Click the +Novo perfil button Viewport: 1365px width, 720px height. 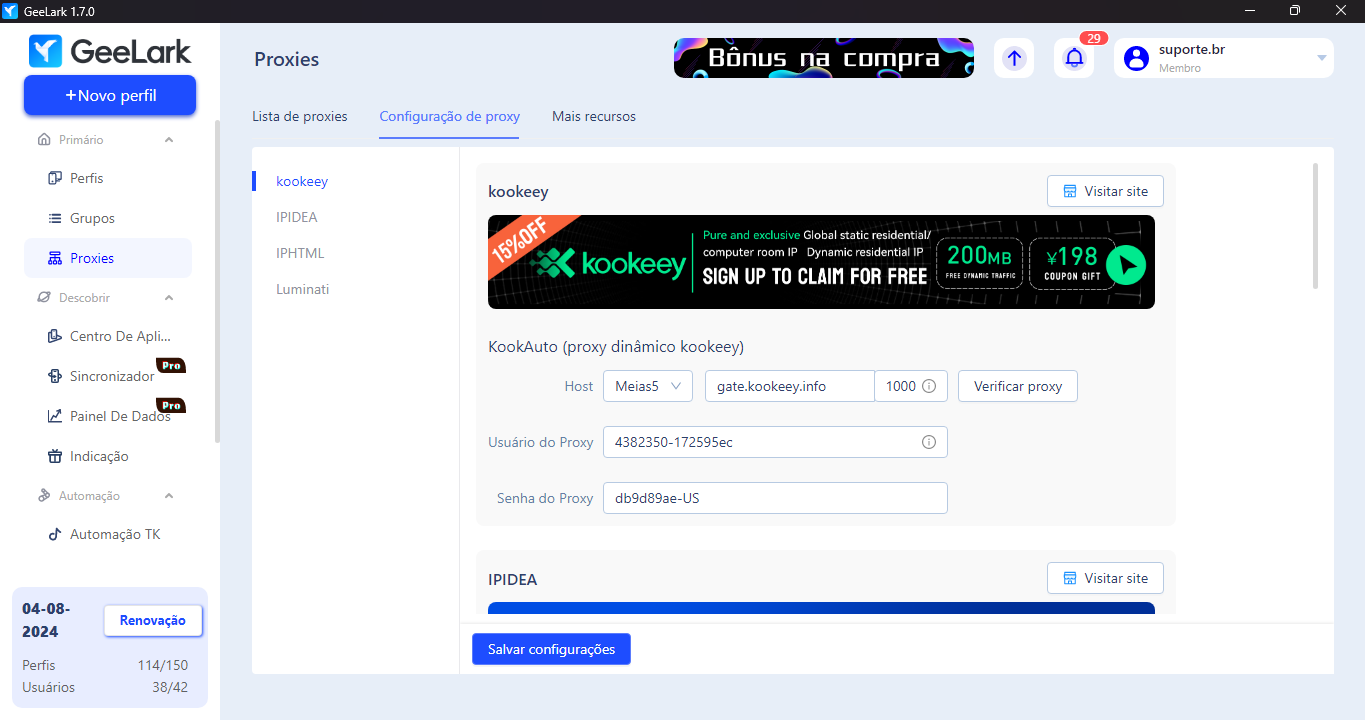[x=110, y=96]
